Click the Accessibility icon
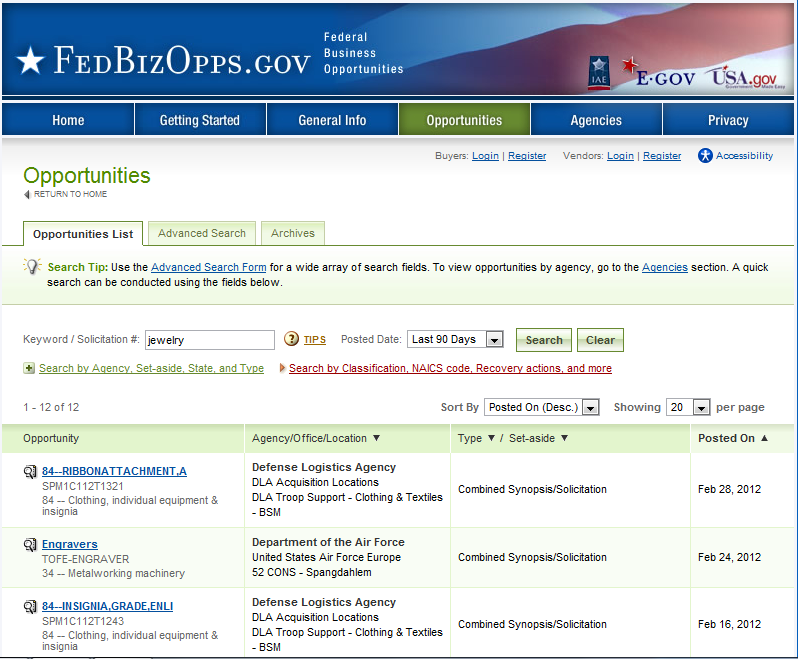 (x=705, y=155)
